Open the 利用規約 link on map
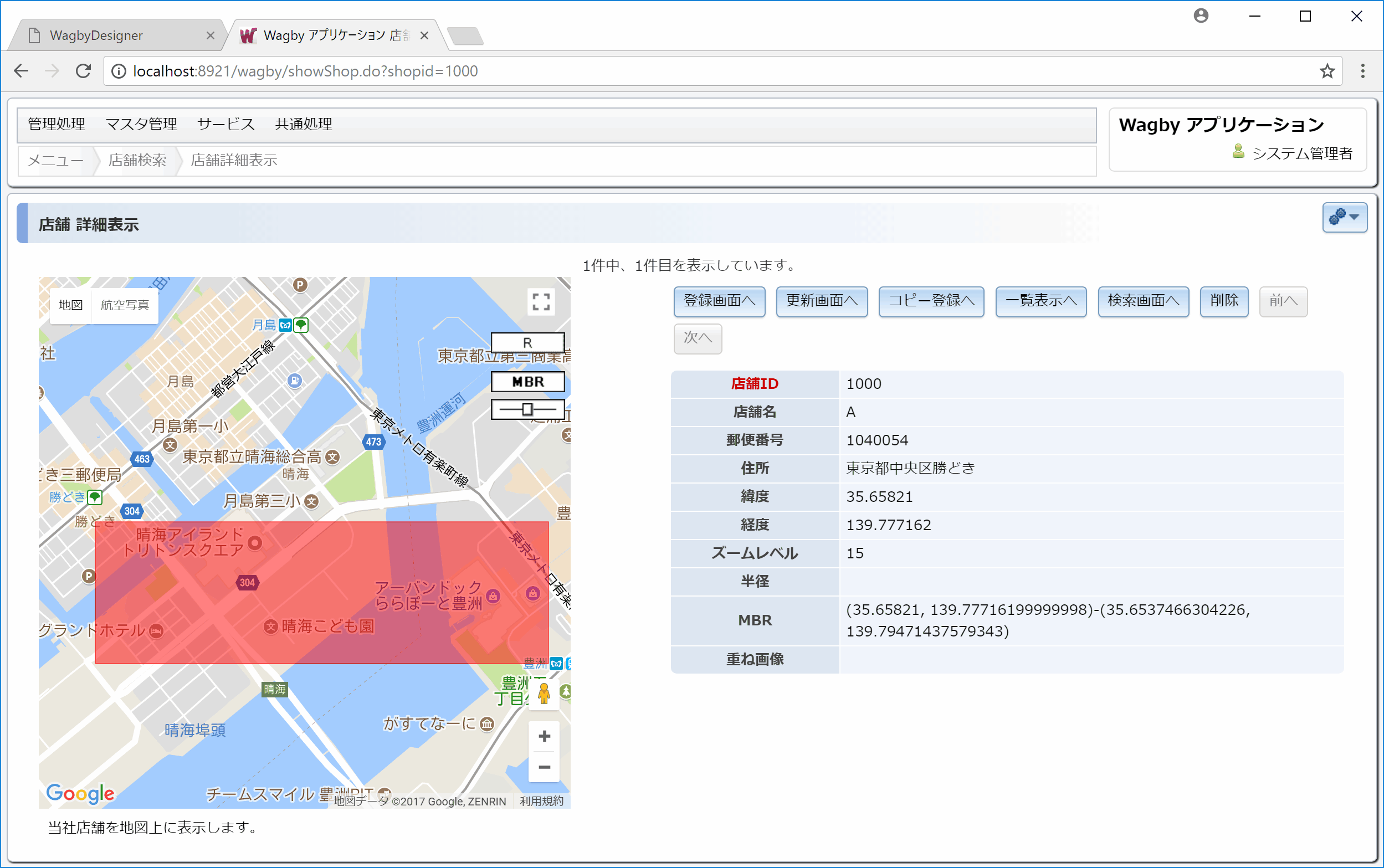The image size is (1384, 868). coord(541,801)
